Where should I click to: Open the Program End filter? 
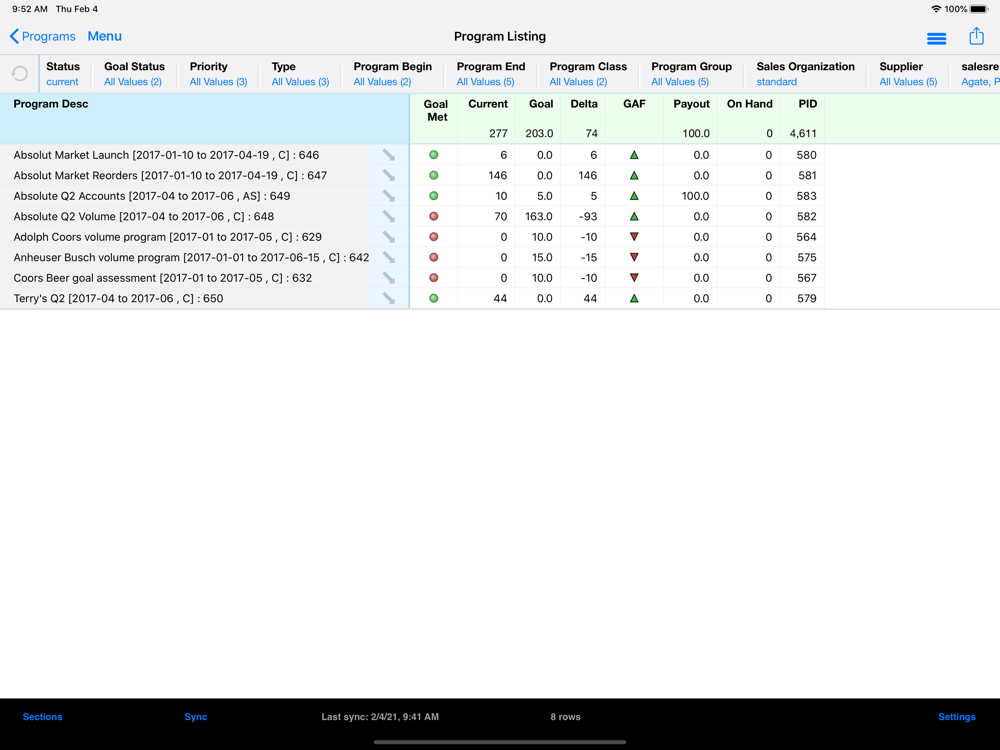(x=490, y=74)
